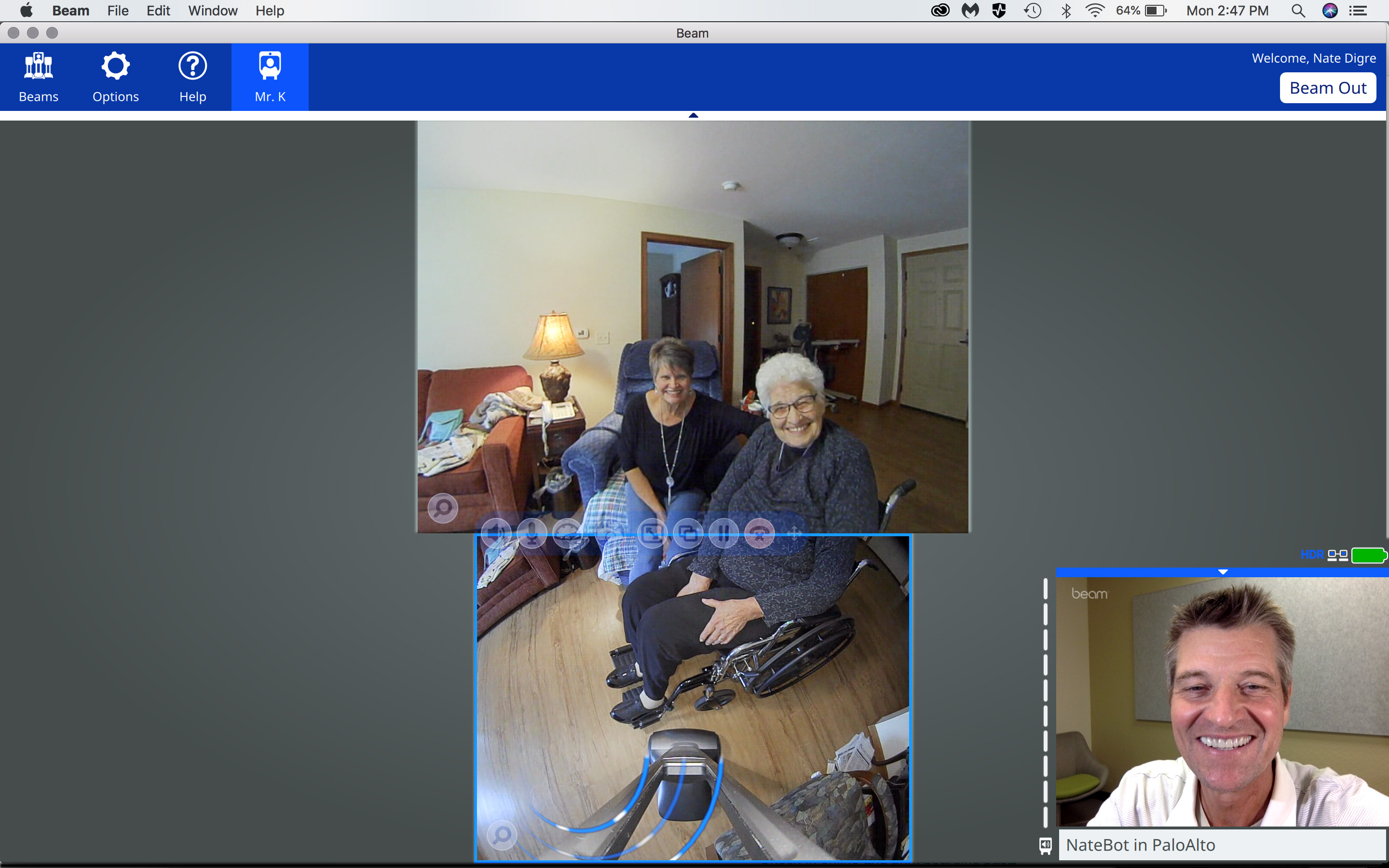Click the Malwarebytes menu bar icon
The height and width of the screenshot is (868, 1389).
970,10
